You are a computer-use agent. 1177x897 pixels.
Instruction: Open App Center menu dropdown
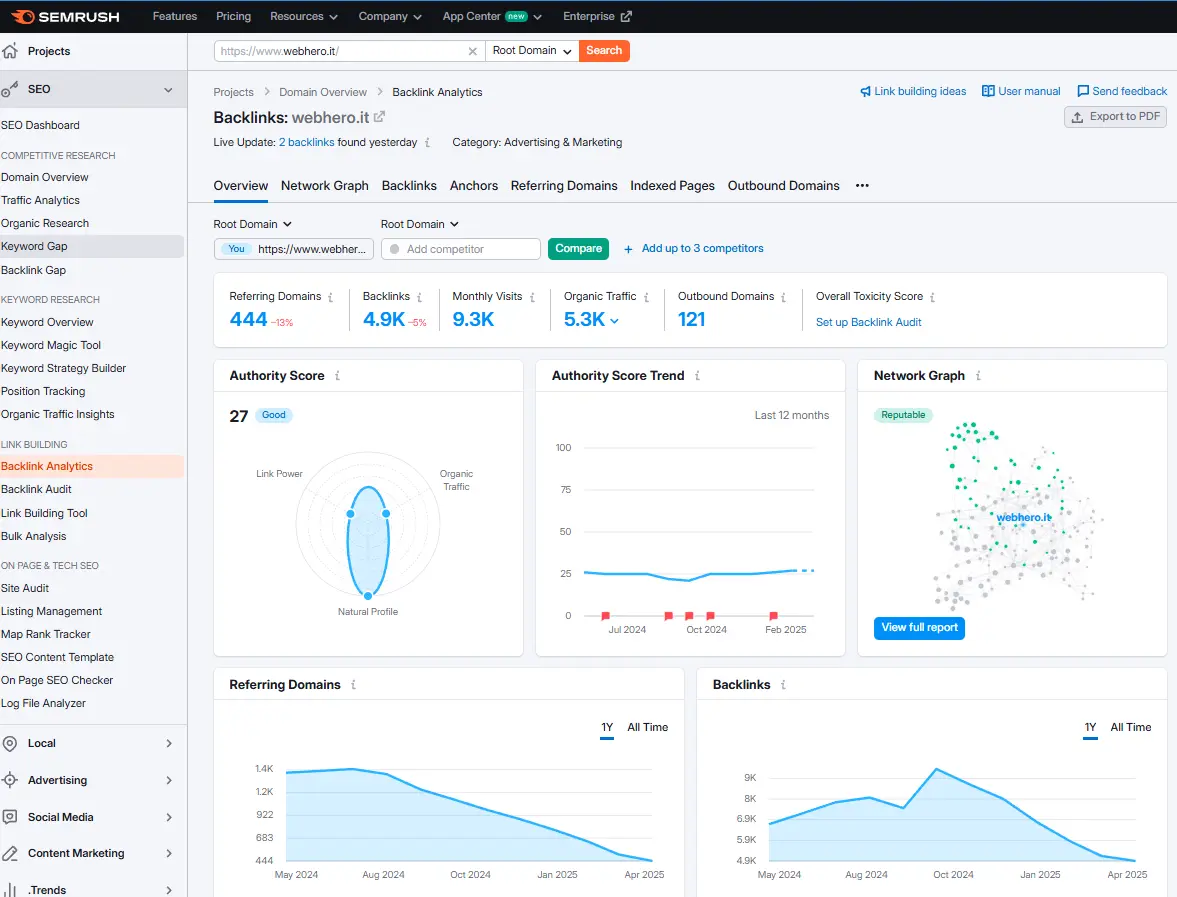tap(492, 17)
